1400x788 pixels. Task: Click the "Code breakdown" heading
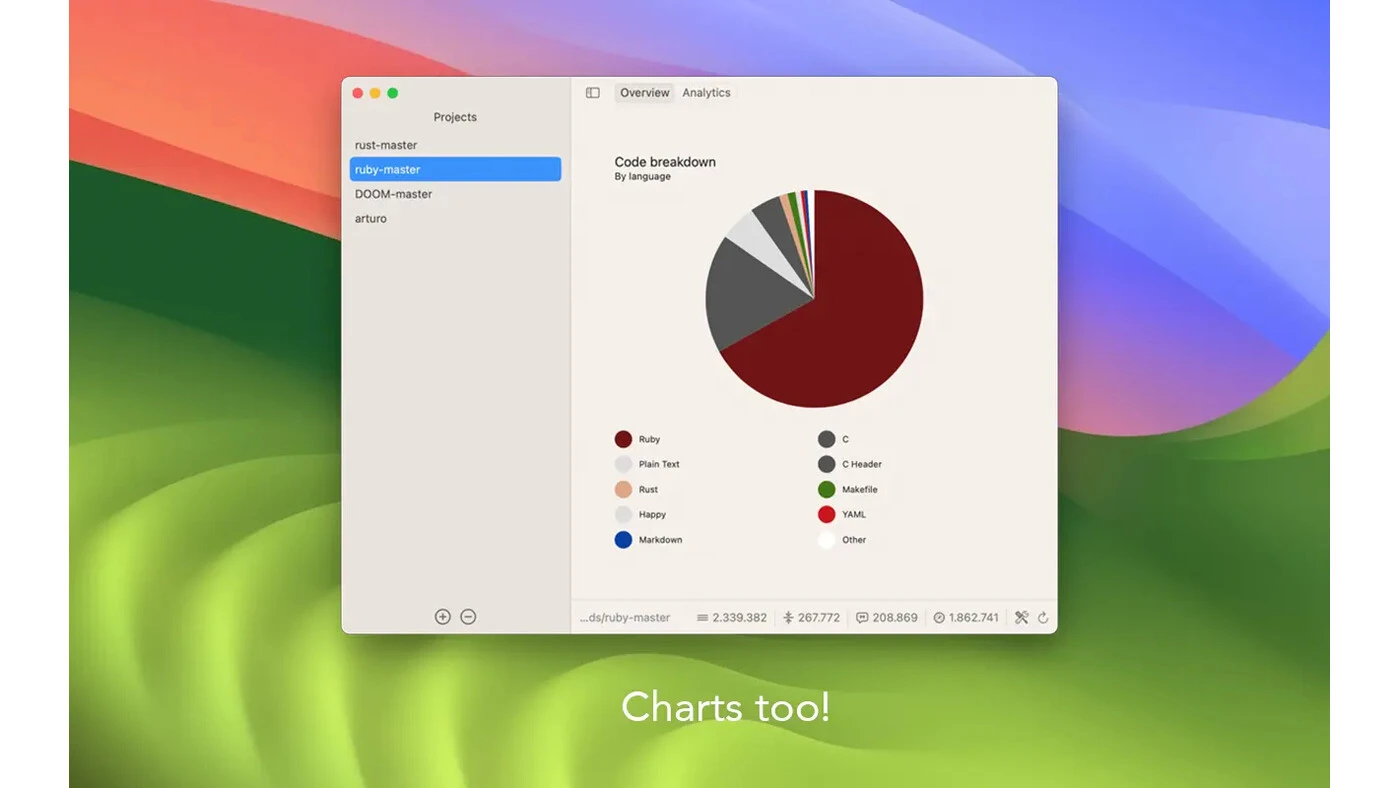[665, 162]
